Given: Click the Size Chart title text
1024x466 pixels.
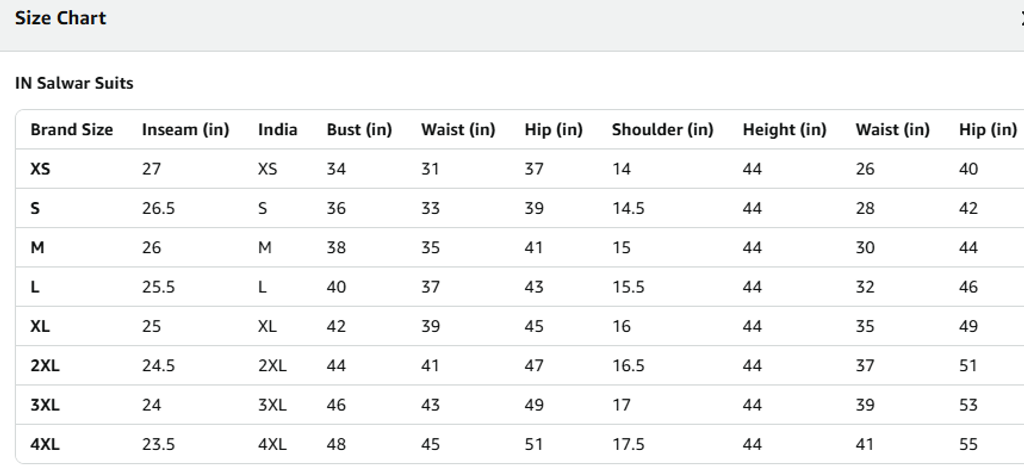Looking at the screenshot, I should (x=60, y=18).
